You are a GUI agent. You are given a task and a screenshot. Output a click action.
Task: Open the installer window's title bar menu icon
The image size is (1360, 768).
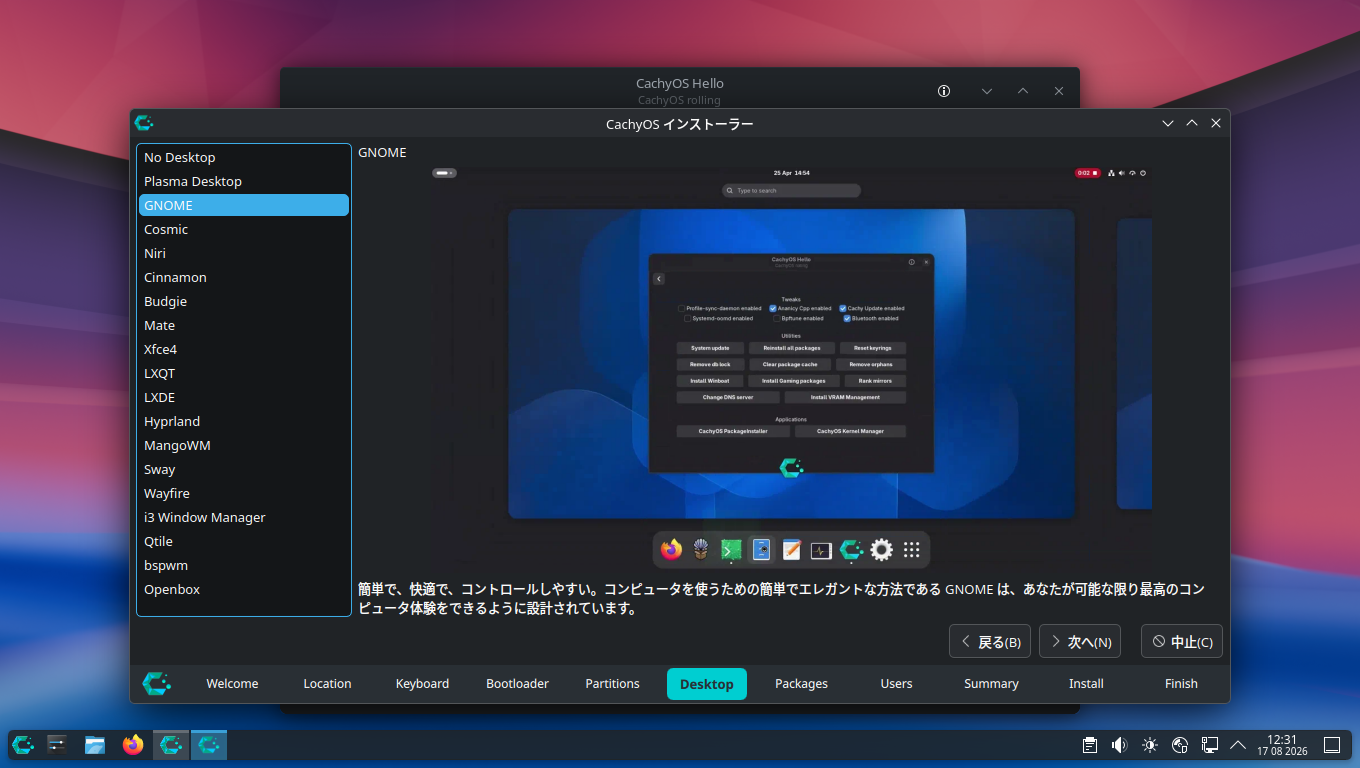(144, 123)
